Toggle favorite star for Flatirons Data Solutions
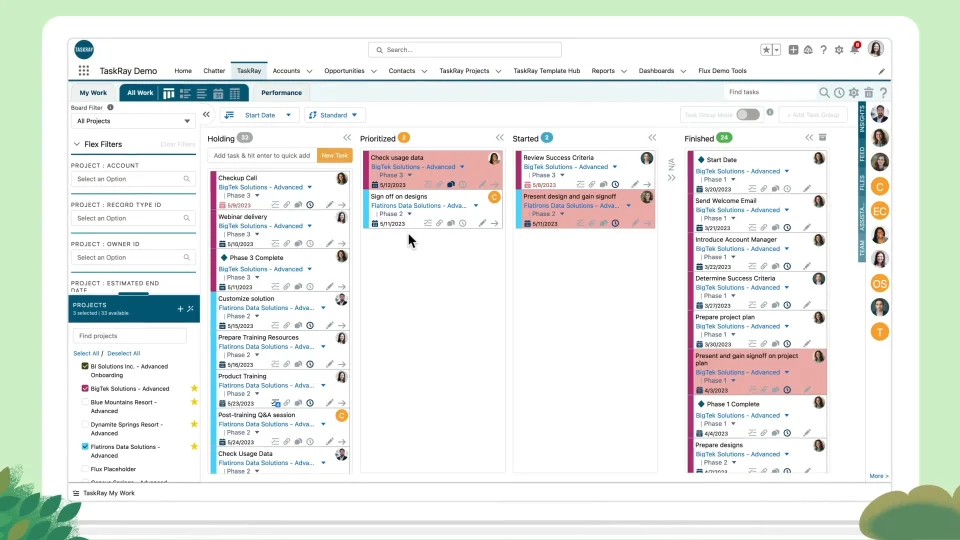The width and height of the screenshot is (960, 540). coord(194,446)
